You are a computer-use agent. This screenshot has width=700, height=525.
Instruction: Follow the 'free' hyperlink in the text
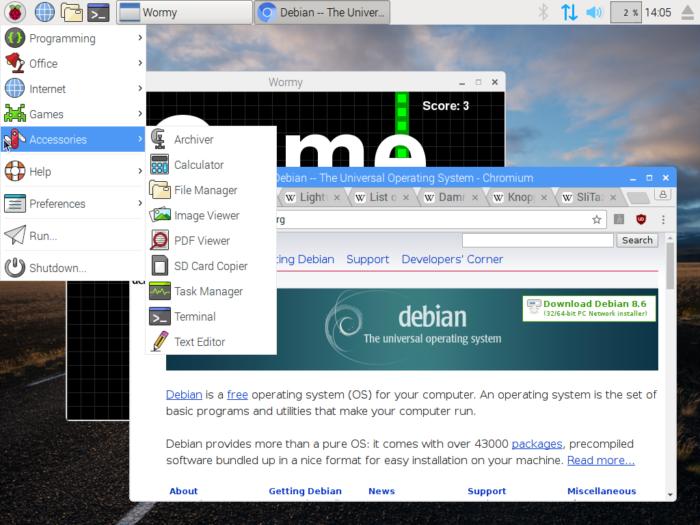tap(238, 395)
